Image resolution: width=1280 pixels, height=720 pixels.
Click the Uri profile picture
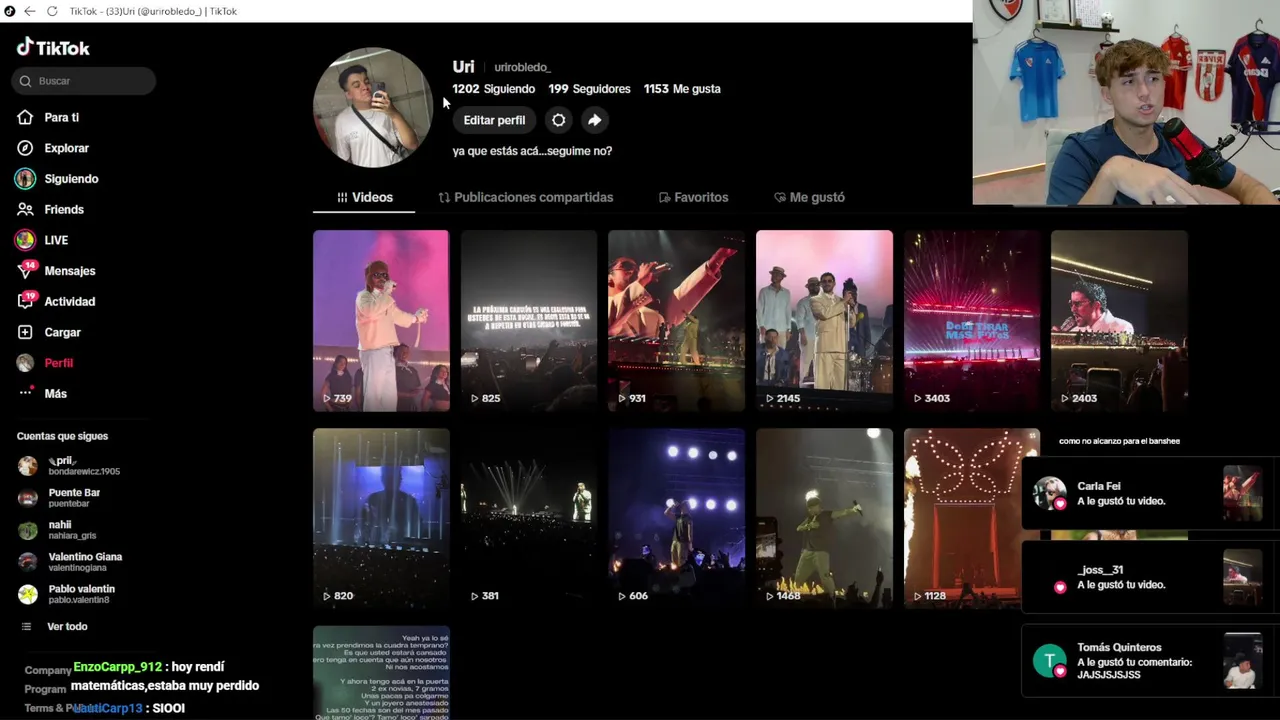pos(372,107)
